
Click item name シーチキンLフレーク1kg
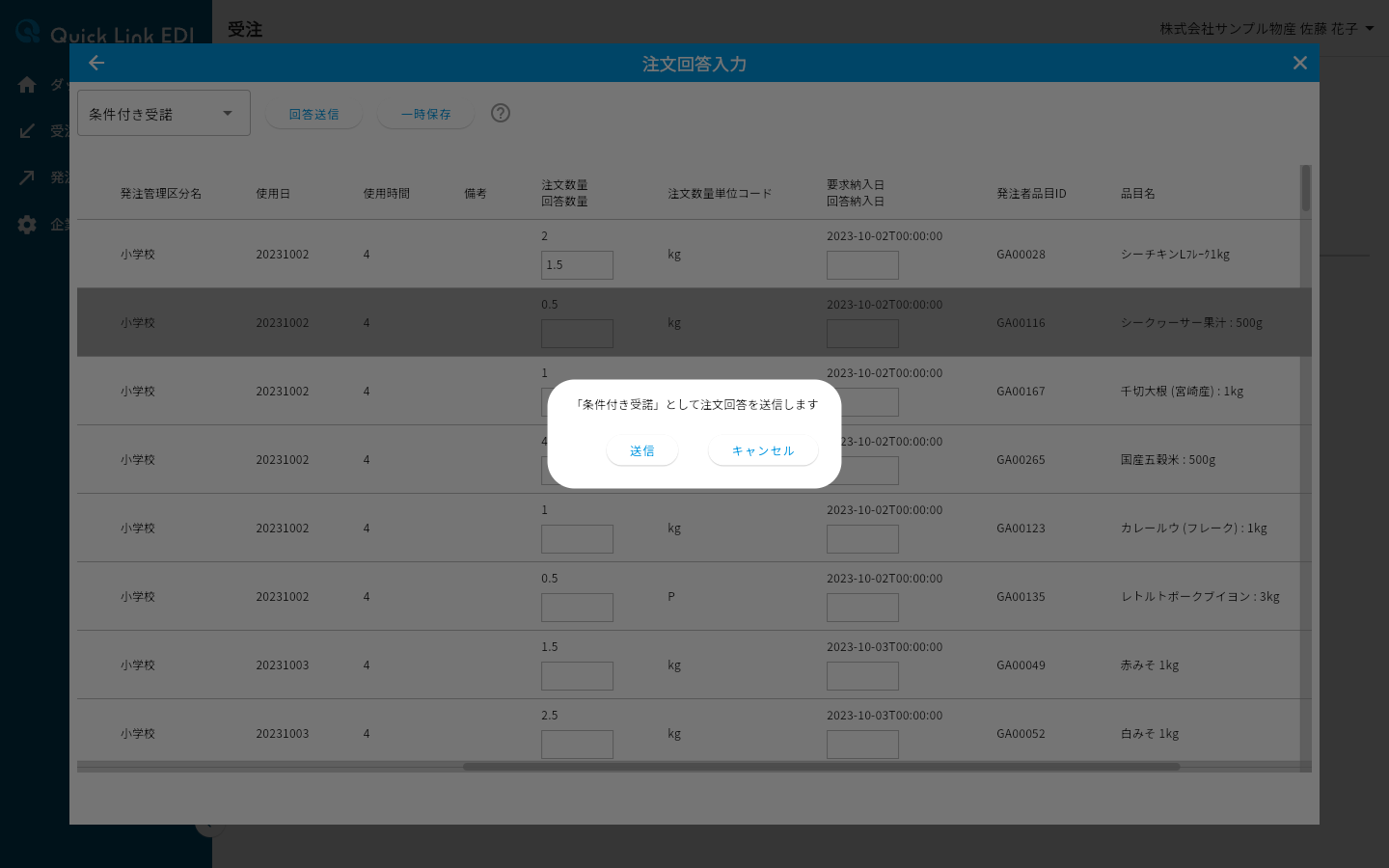pyautogui.click(x=1175, y=255)
